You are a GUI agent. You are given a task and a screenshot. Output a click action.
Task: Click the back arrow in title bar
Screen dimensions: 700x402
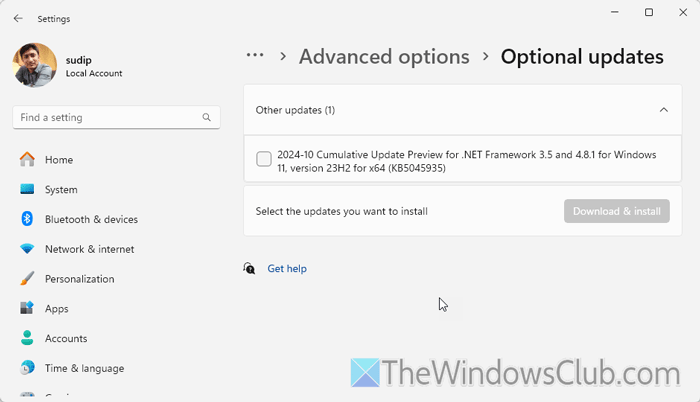coord(18,18)
